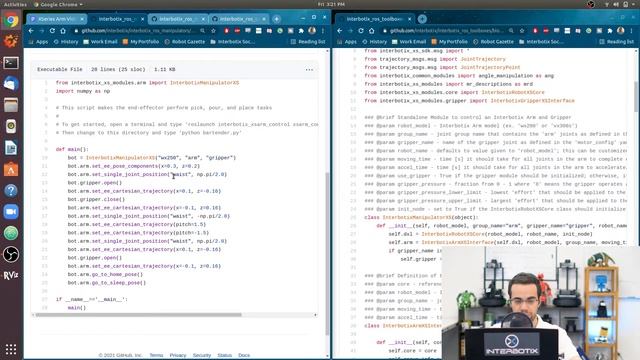This screenshot has height=360, width=640.
Task: Close the interbotix_ros_toolbox tab
Action: coord(410,19)
